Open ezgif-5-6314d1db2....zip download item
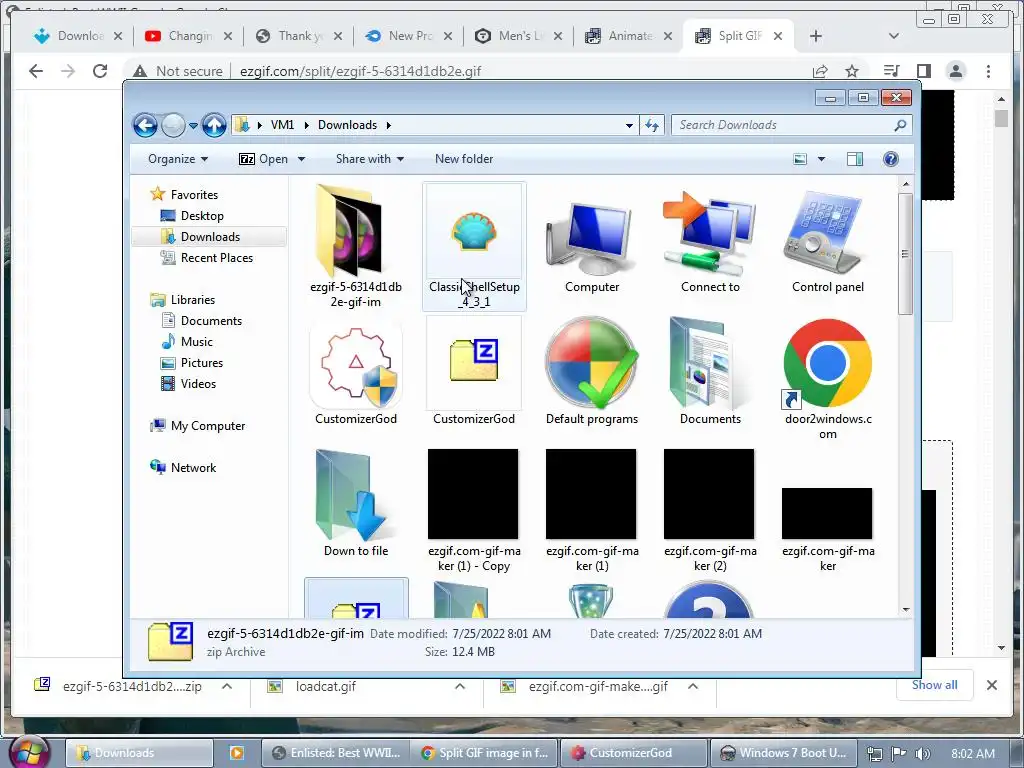The width and height of the screenshot is (1024, 768). [132, 686]
